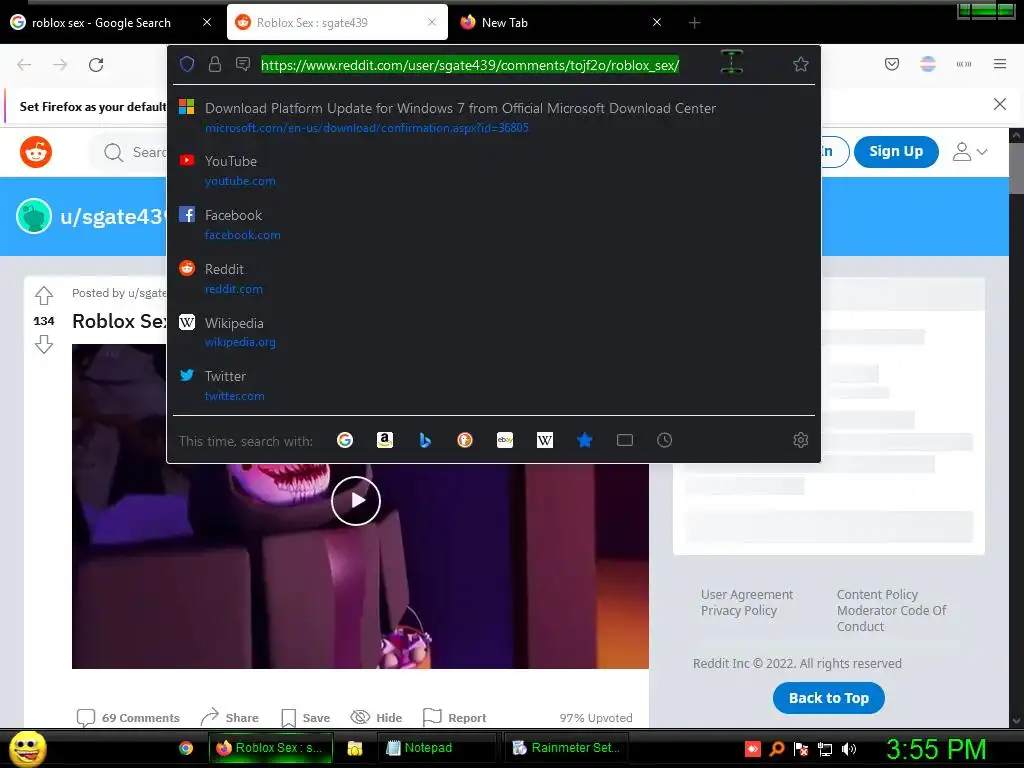
Task: Bookmark this page with the star icon
Action: point(801,64)
